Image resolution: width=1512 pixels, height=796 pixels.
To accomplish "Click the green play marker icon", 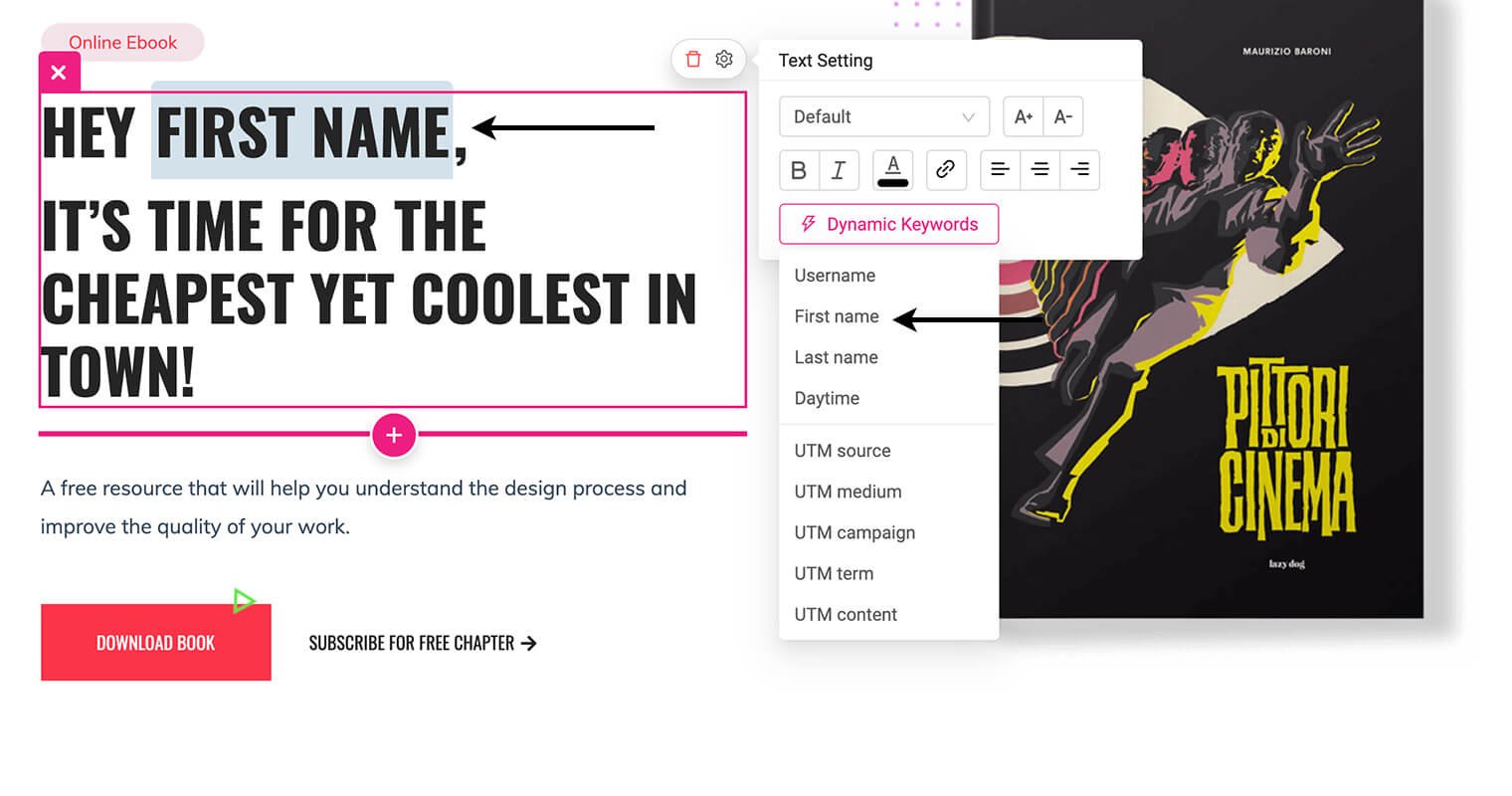I will 244,600.
